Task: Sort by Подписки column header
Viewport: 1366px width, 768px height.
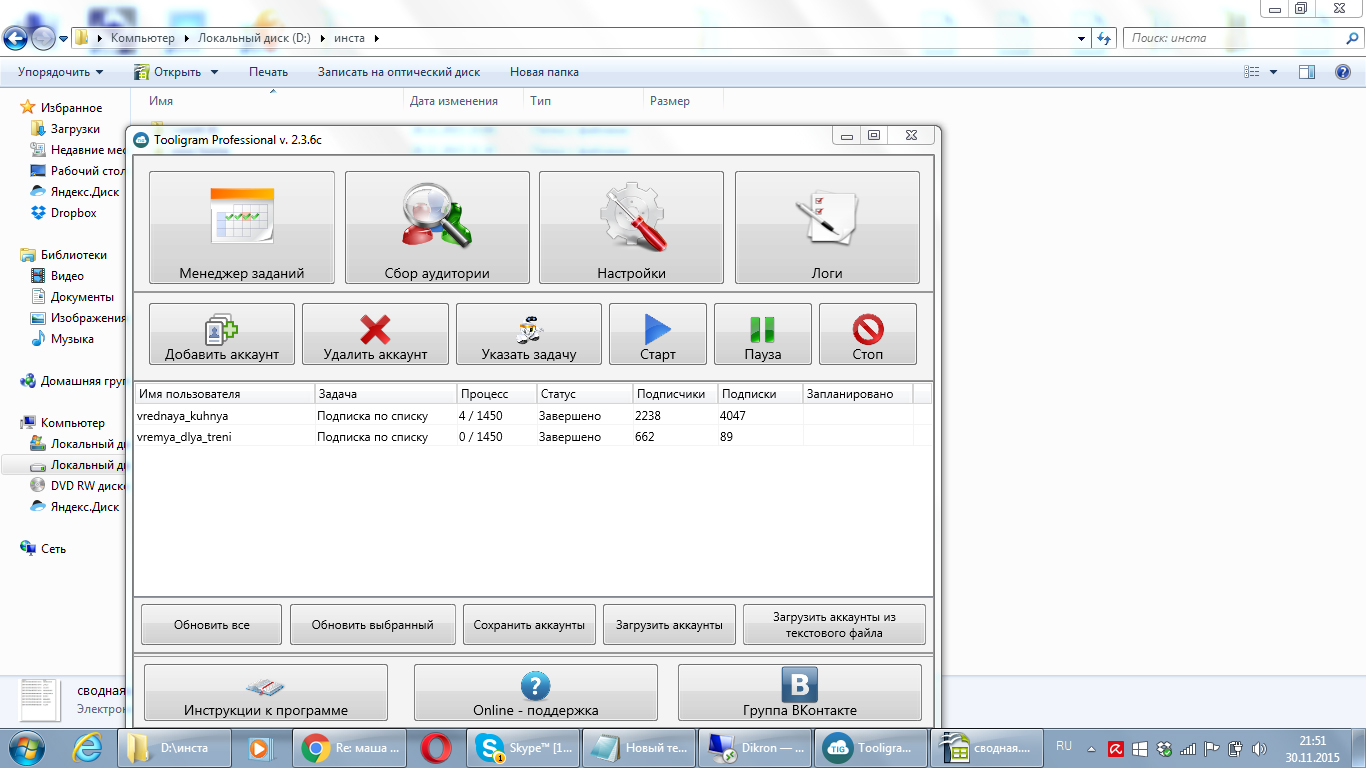Action: pos(760,394)
